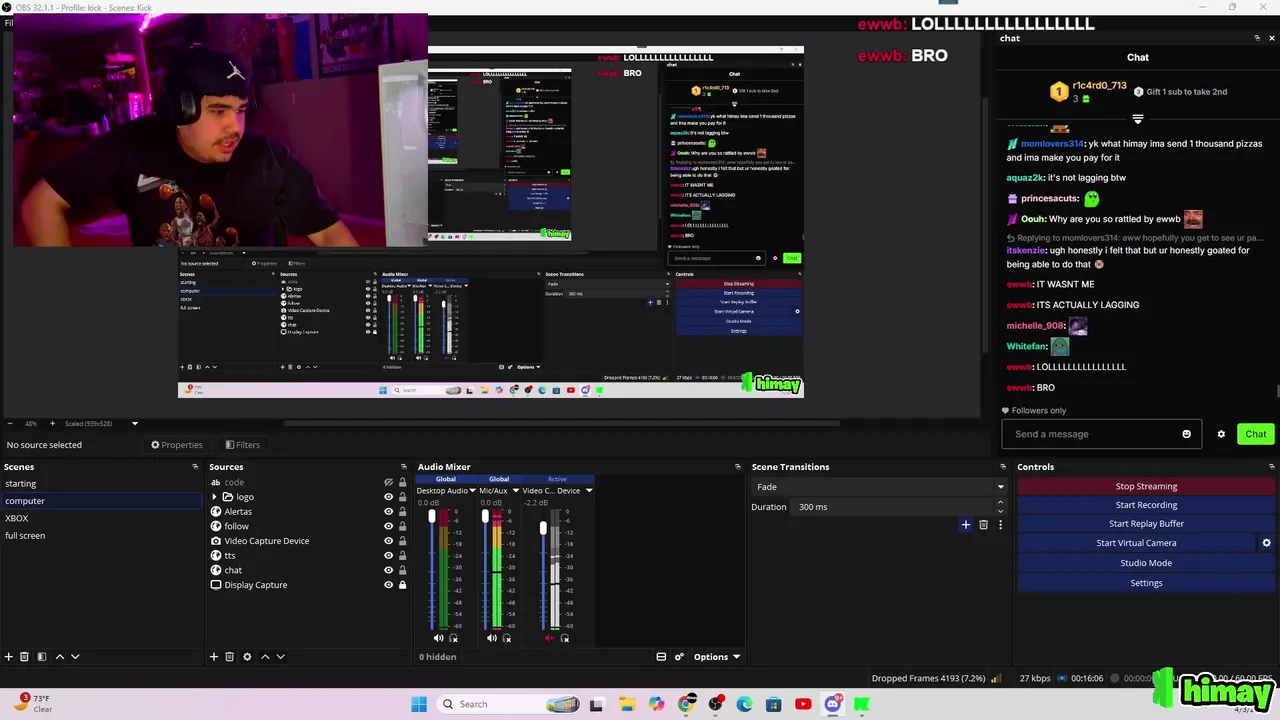Hide the Video Capture Device source

tap(389, 541)
